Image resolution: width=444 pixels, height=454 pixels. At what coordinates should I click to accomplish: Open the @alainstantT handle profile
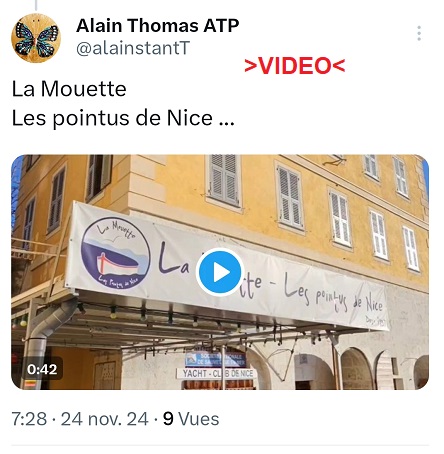tap(133, 48)
